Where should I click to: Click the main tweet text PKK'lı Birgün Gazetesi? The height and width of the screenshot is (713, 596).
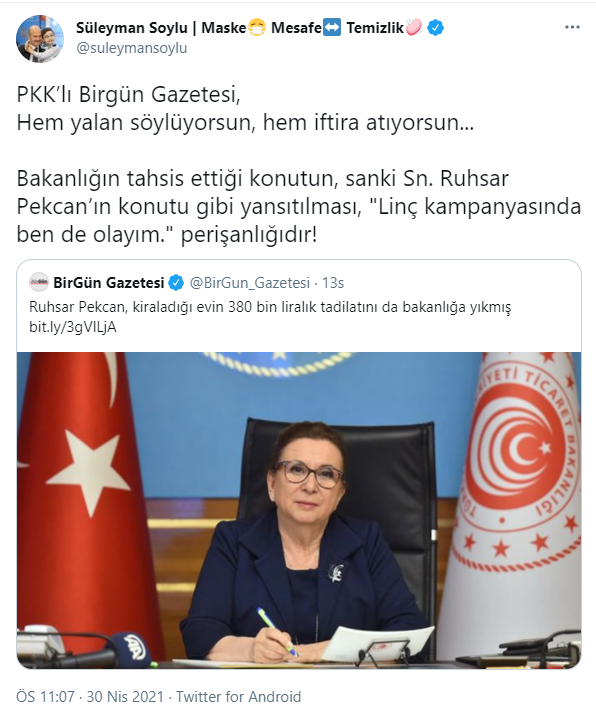point(128,95)
